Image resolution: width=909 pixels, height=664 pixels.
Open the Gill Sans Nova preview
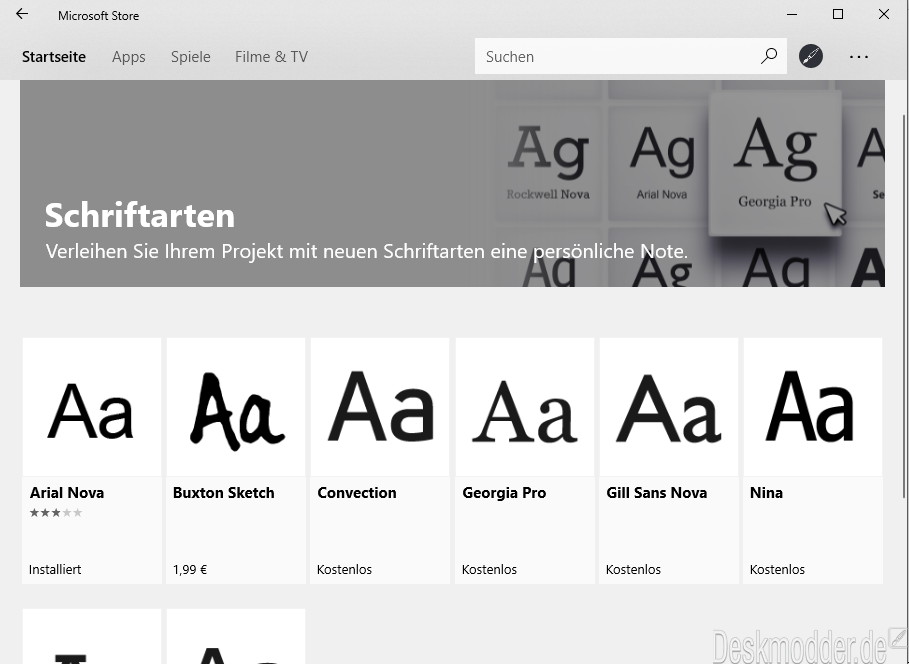coord(668,407)
